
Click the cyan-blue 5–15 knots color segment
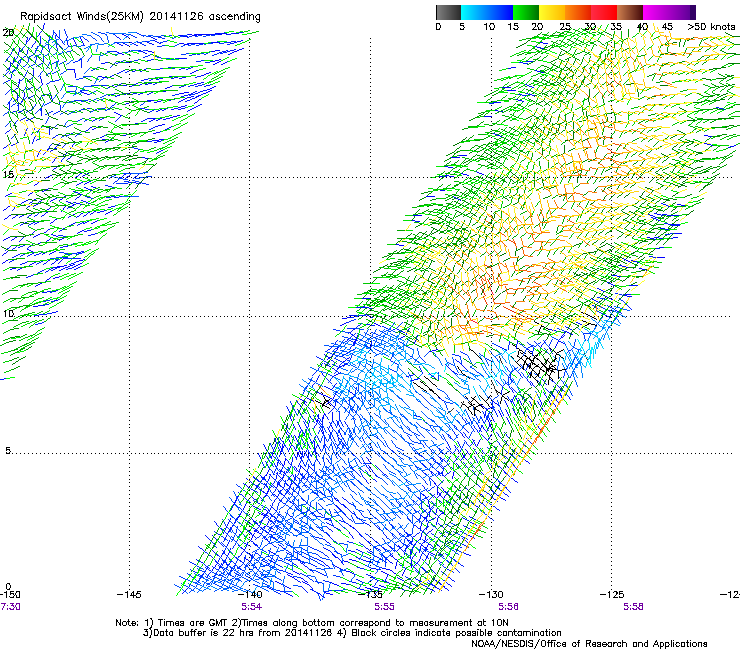click(x=487, y=12)
